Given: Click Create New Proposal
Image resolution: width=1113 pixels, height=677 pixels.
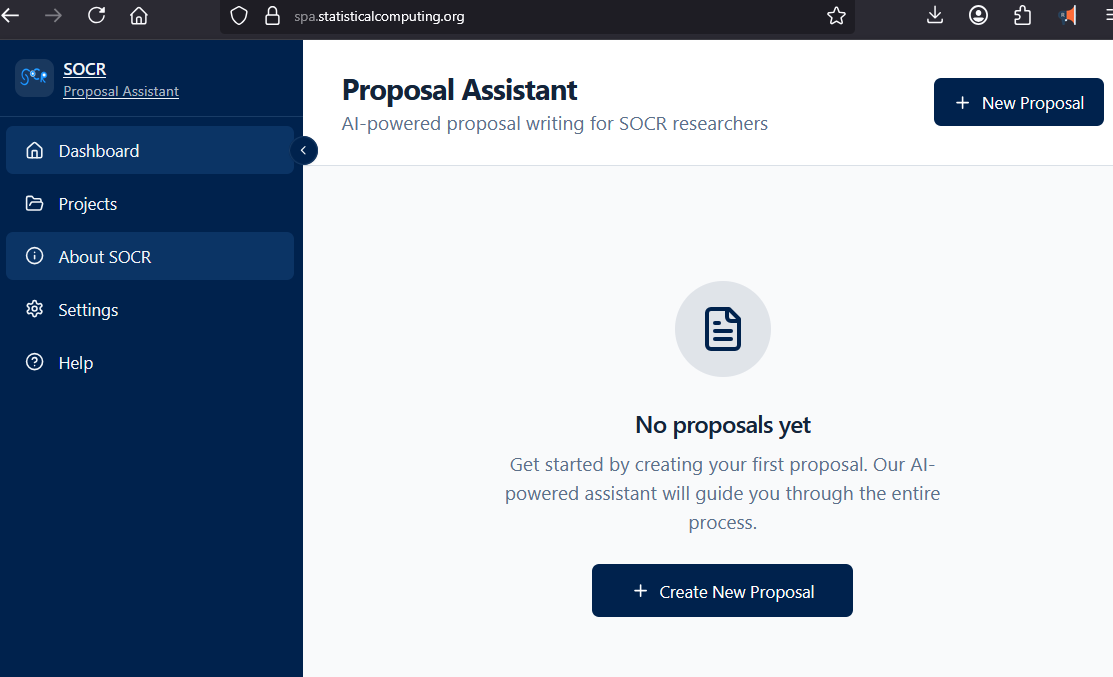Looking at the screenshot, I should pos(722,590).
